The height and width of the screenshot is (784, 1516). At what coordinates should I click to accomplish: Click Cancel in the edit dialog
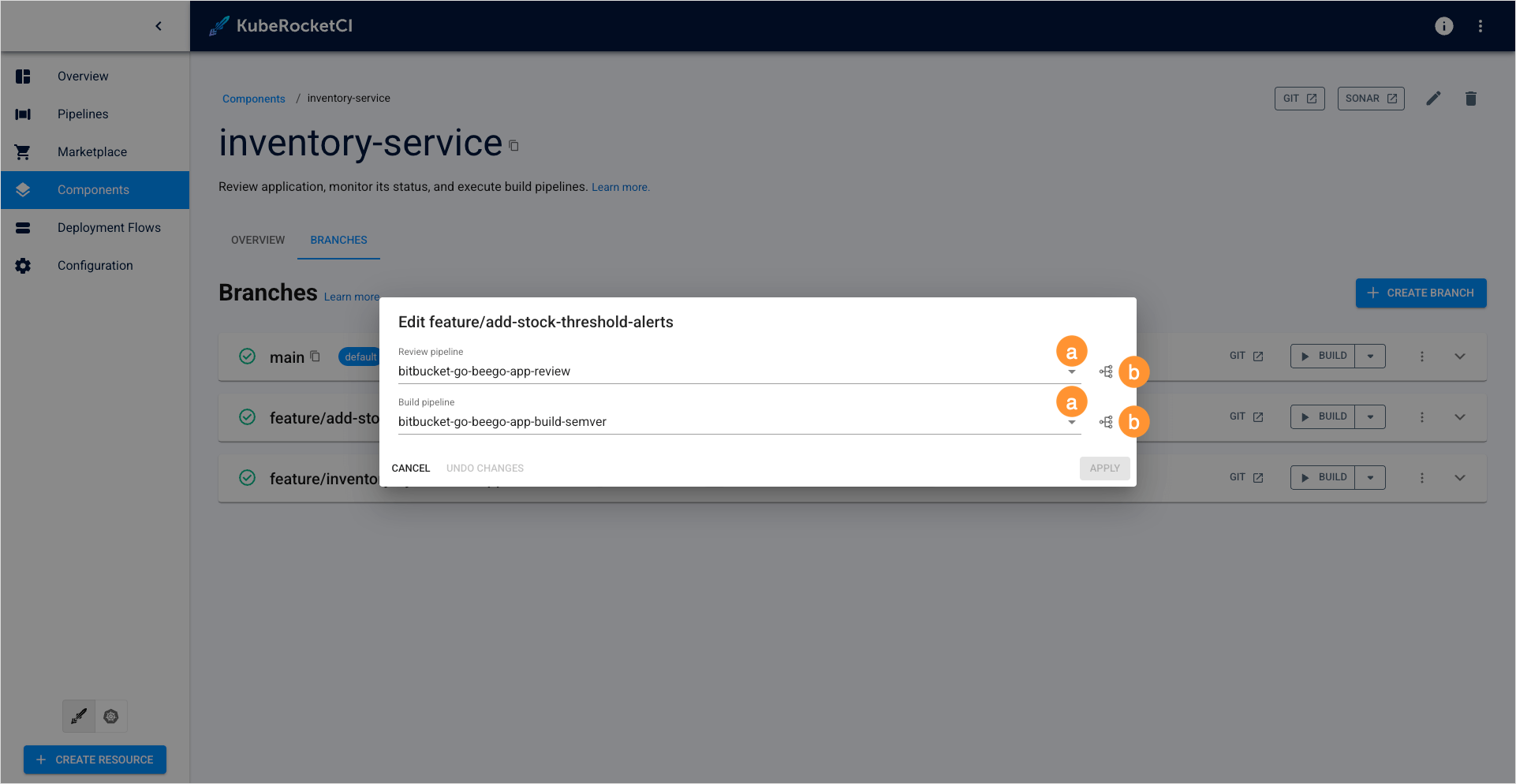[x=410, y=469]
